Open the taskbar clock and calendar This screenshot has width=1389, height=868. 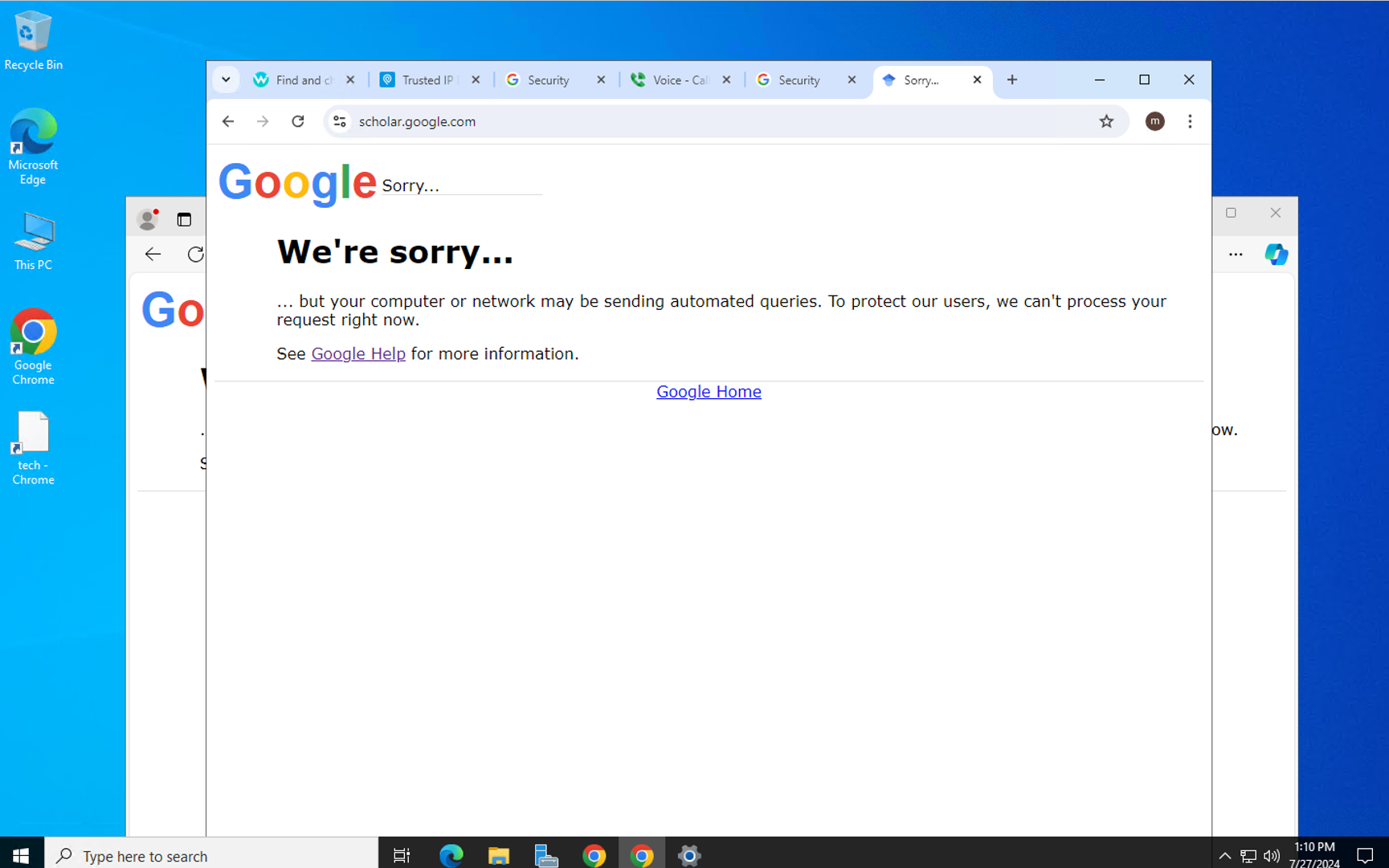pyautogui.click(x=1315, y=855)
